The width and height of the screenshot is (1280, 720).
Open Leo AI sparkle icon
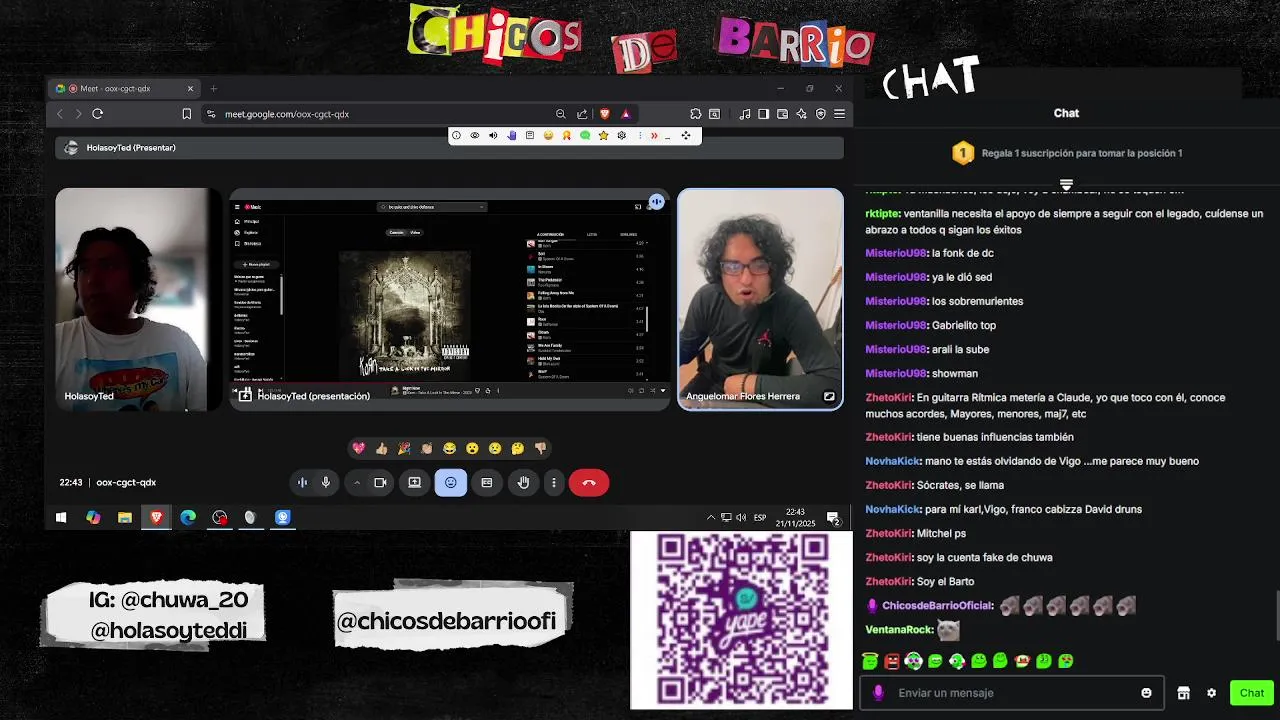tap(801, 114)
